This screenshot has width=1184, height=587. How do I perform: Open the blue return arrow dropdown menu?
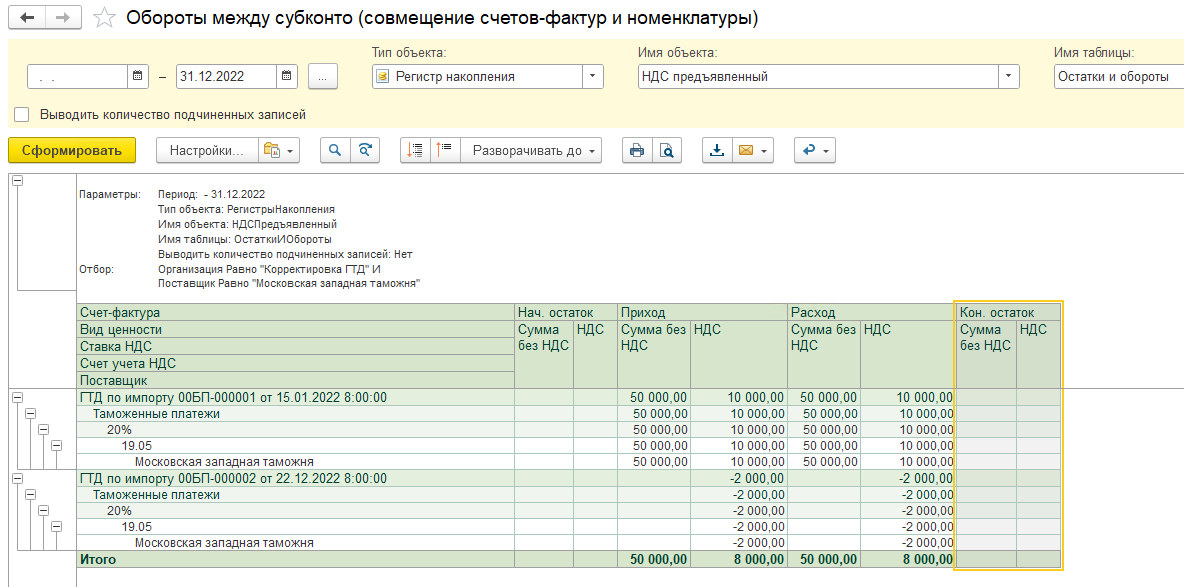point(815,150)
